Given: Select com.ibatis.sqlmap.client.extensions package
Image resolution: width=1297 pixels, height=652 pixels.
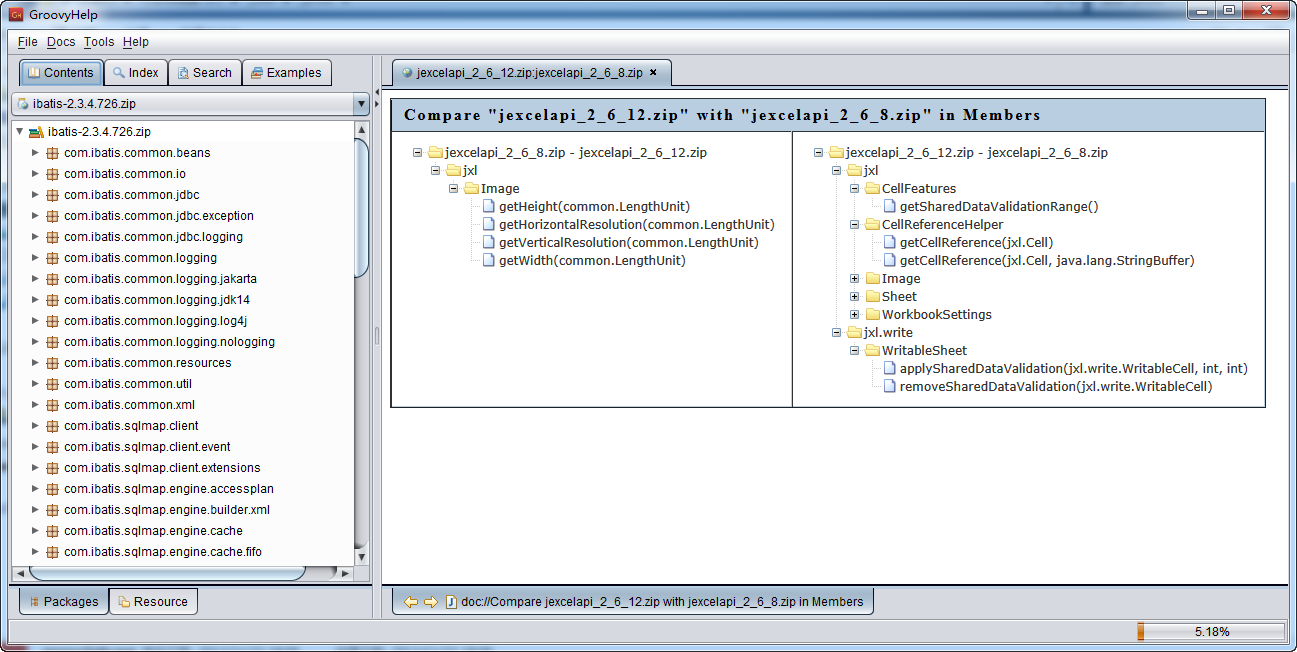Looking at the screenshot, I should click(x=162, y=468).
